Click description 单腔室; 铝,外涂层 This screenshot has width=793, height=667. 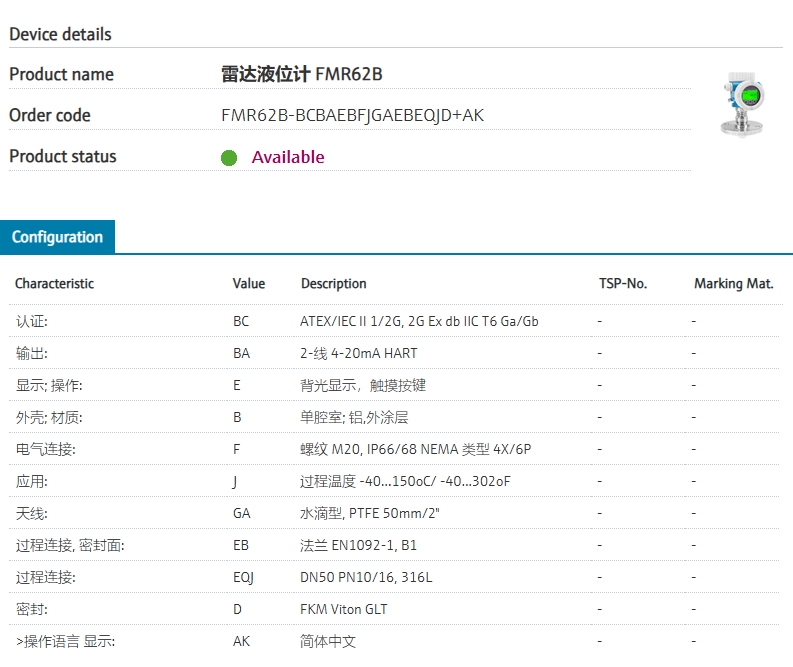[354, 417]
